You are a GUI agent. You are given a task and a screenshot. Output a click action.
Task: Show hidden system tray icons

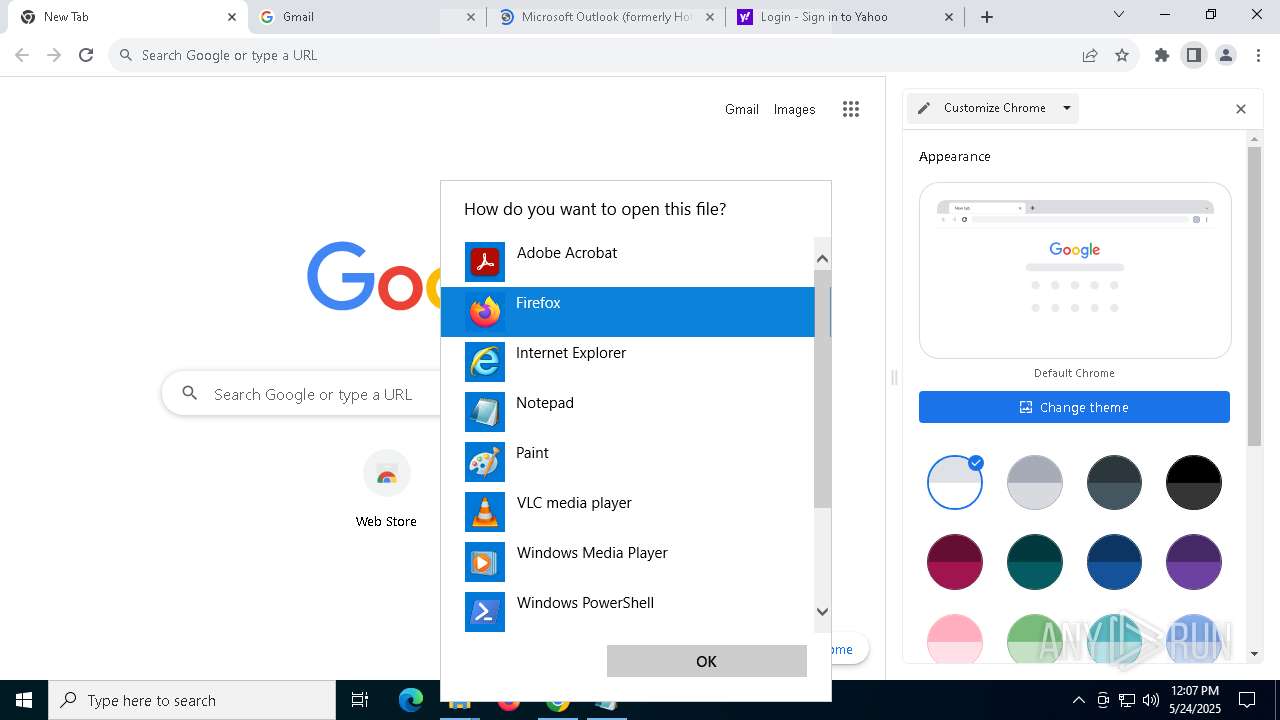click(x=1078, y=700)
